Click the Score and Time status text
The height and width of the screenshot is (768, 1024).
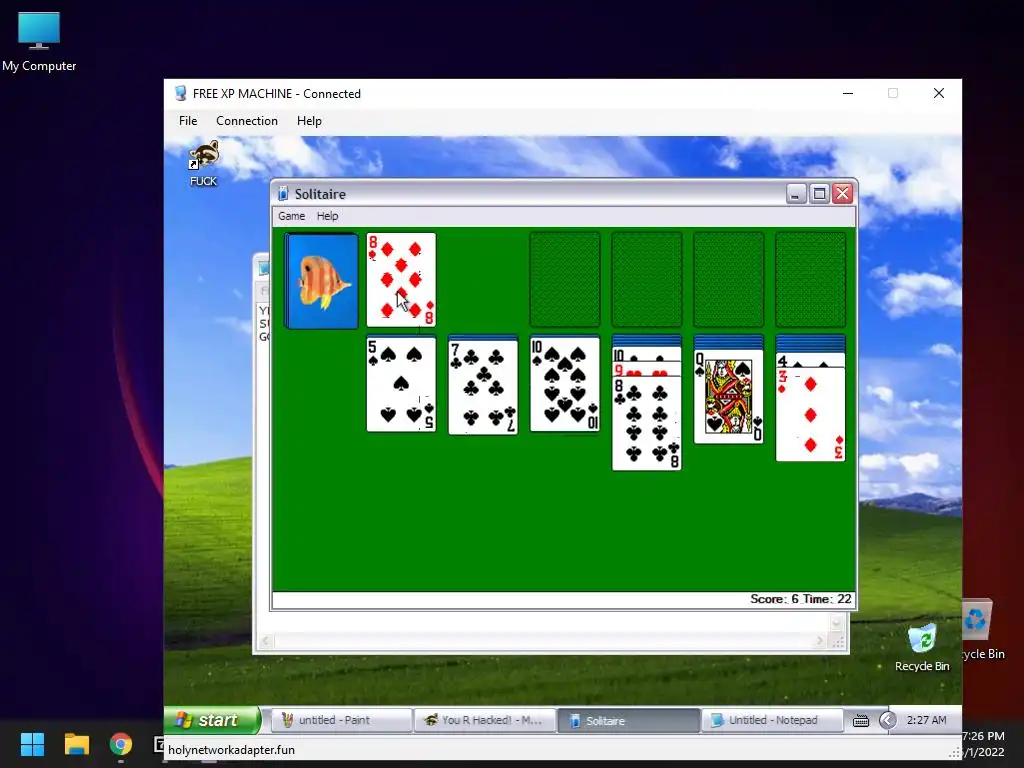point(801,599)
